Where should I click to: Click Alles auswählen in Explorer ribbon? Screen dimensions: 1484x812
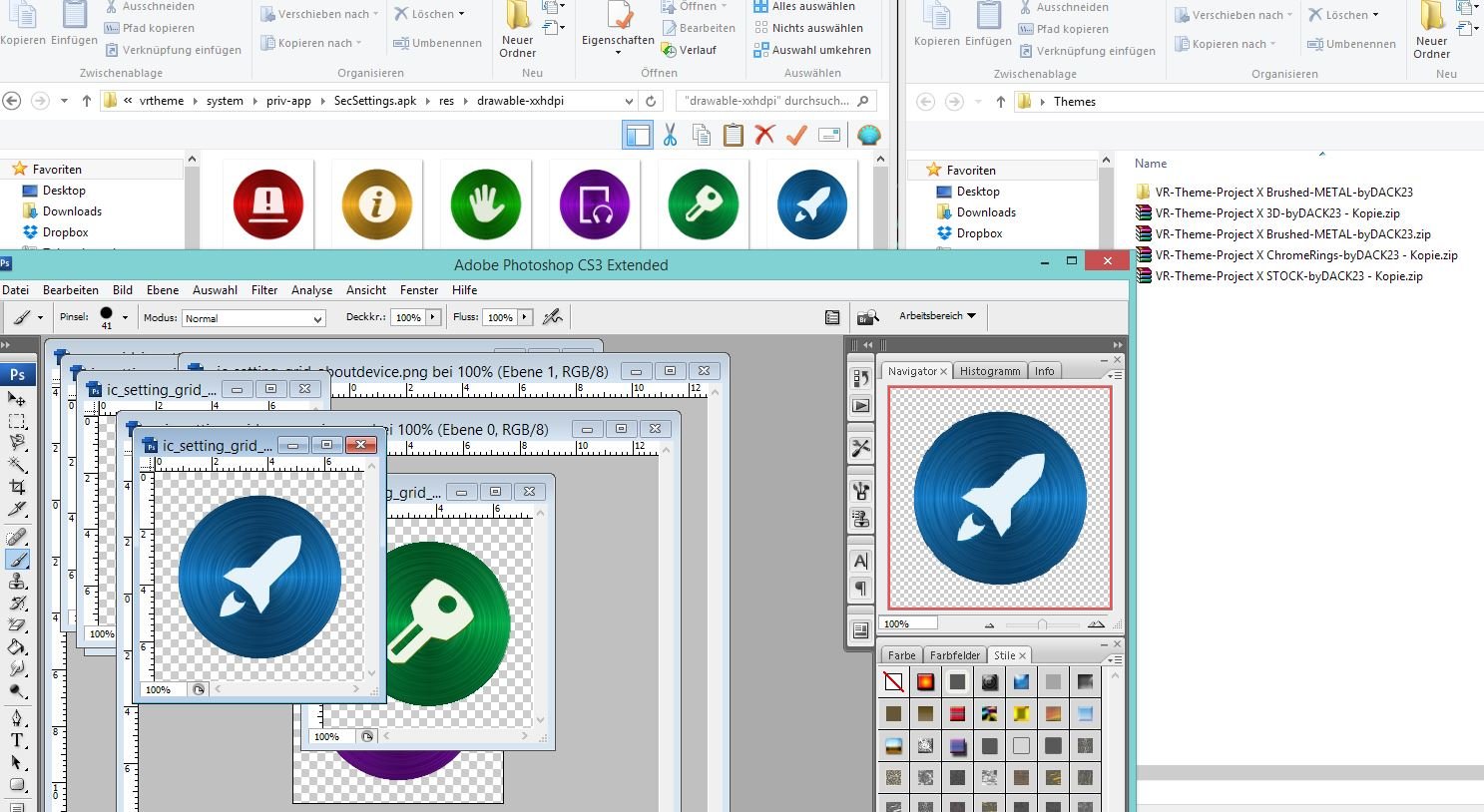tap(803, 6)
